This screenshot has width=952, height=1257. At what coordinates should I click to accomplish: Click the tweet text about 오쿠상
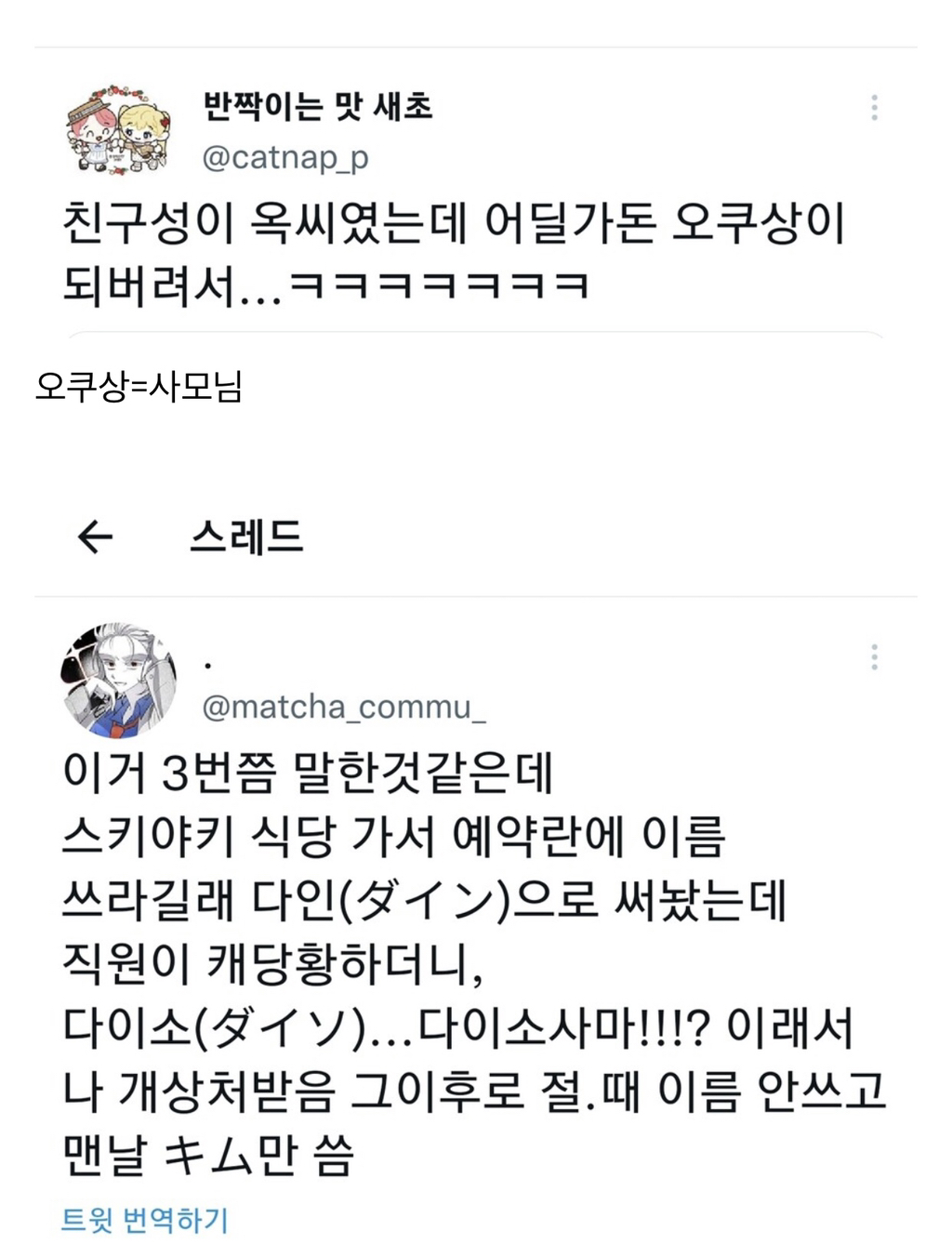pyautogui.click(x=454, y=255)
